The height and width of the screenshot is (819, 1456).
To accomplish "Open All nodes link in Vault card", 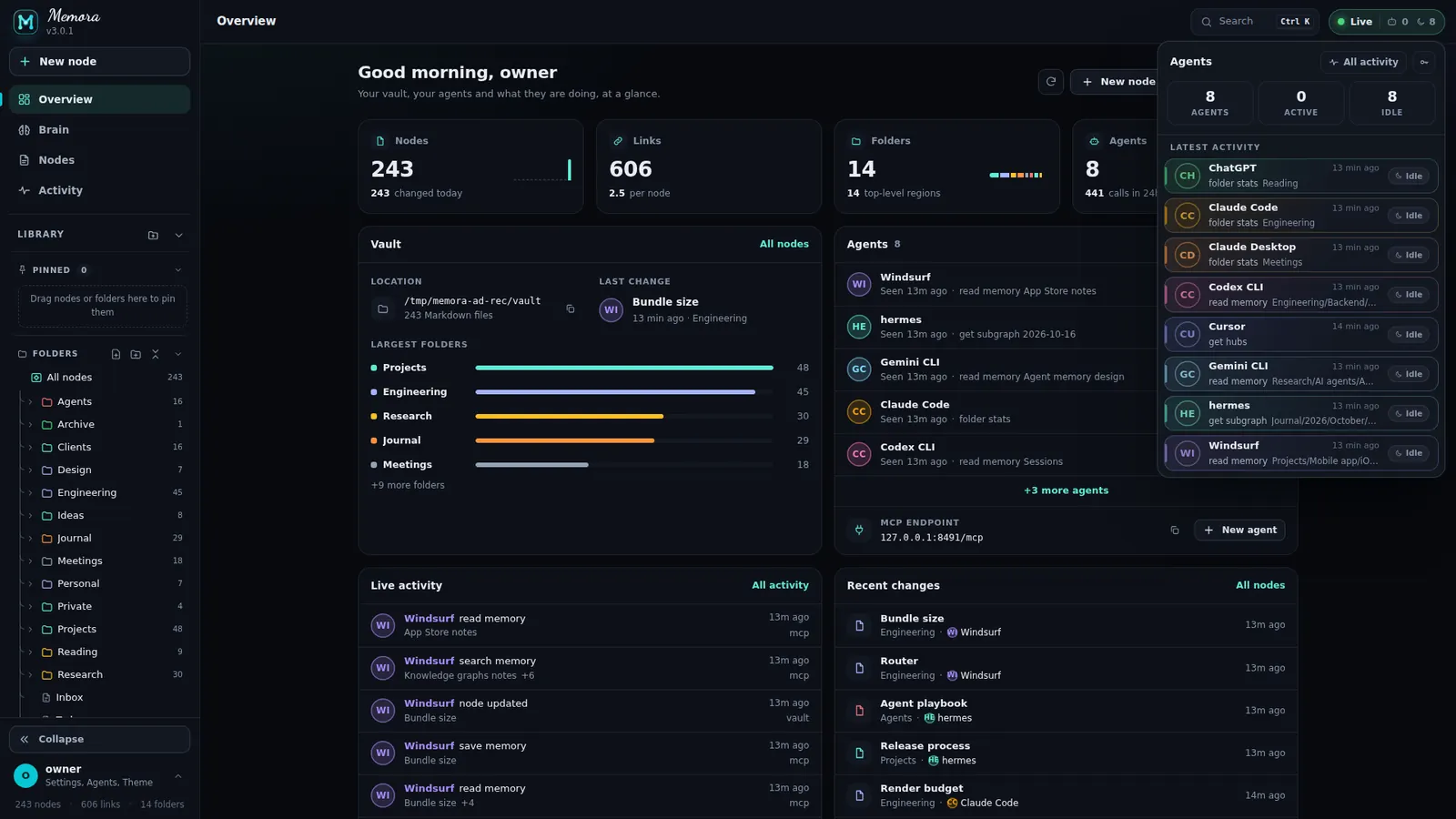I will 784,244.
